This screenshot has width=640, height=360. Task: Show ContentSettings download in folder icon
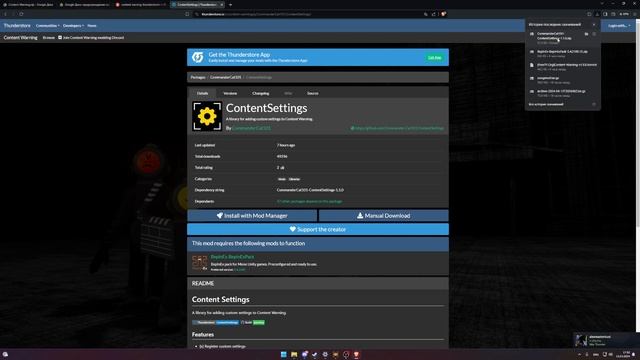point(587,34)
